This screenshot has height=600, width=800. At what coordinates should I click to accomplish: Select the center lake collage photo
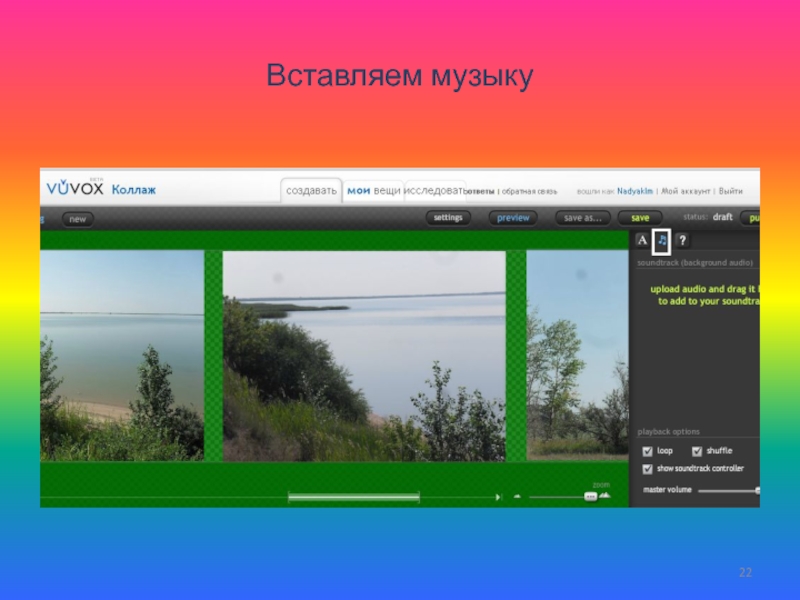tap(364, 356)
